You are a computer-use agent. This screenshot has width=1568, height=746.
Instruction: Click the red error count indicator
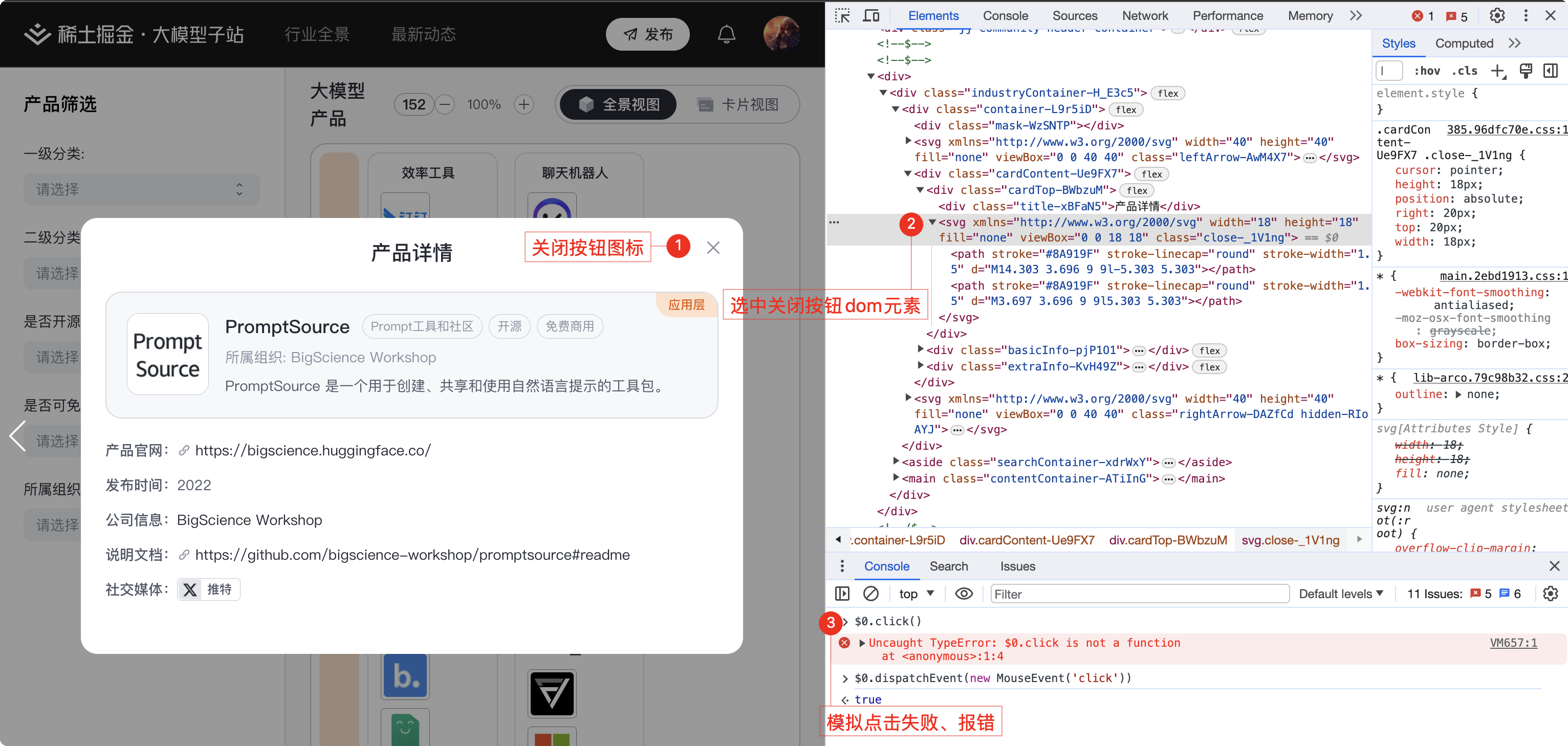click(x=1423, y=16)
